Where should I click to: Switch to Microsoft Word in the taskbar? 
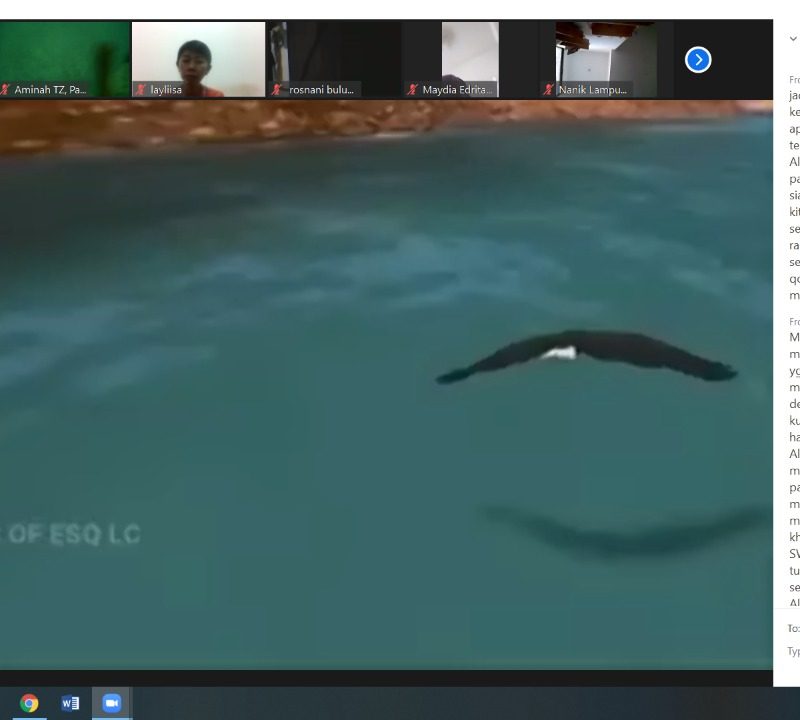coord(70,703)
